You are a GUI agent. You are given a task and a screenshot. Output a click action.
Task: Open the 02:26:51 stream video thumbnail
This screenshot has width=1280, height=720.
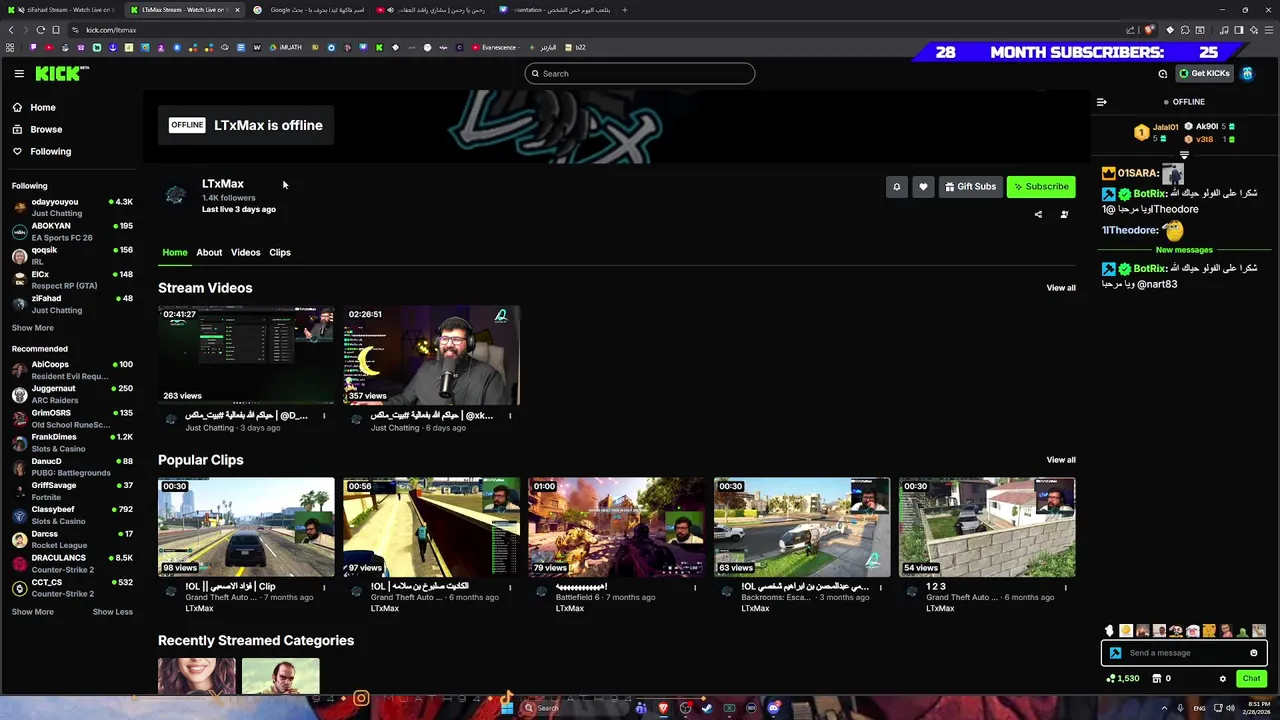(x=432, y=355)
